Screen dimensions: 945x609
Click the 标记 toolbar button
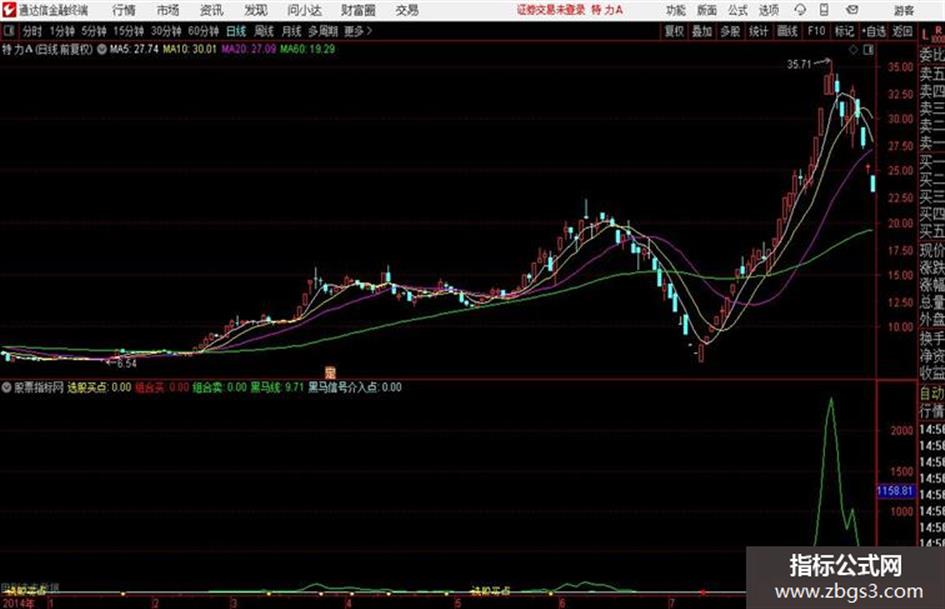tap(844, 31)
